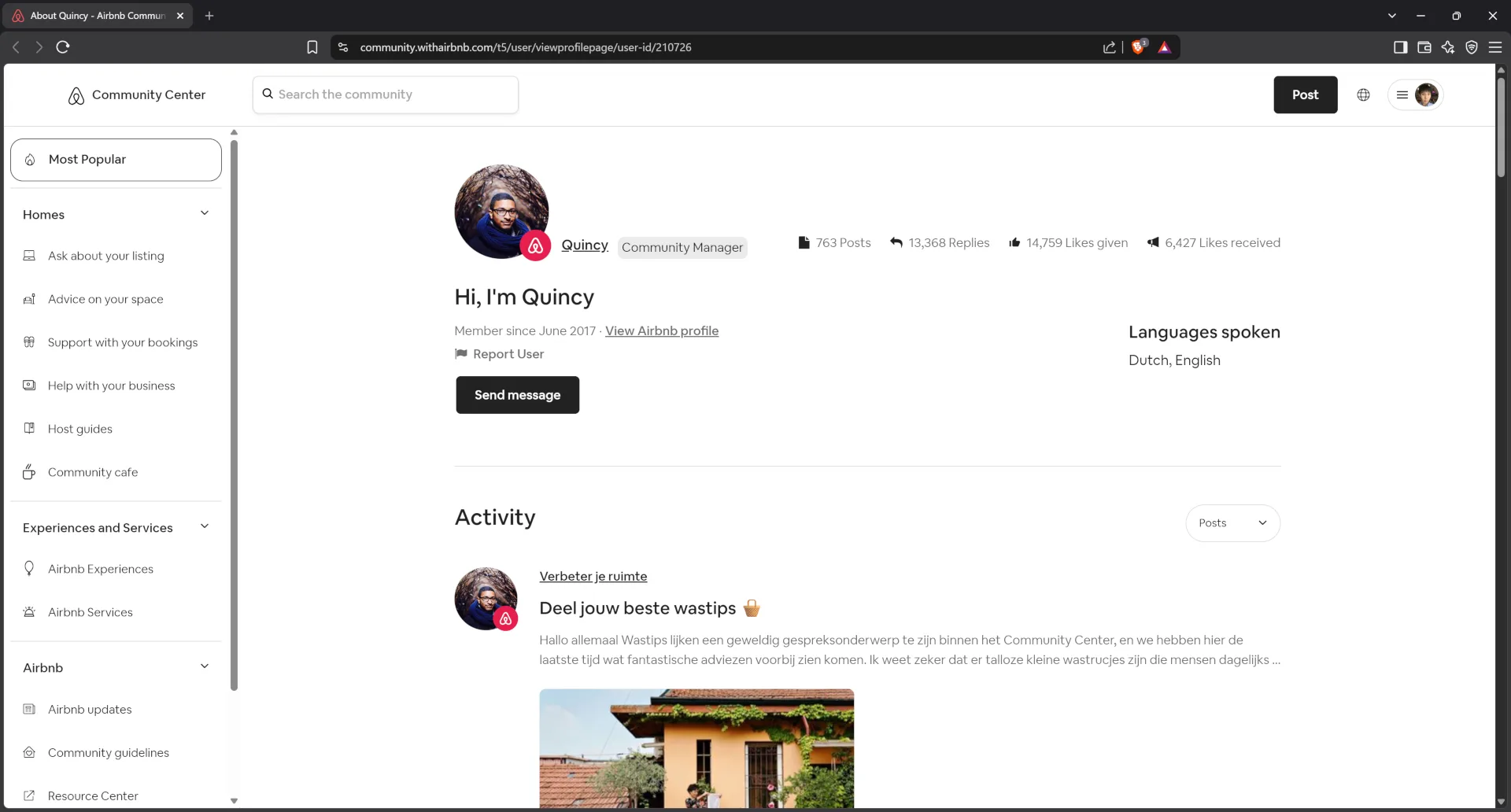
Task: Collapse the Homes section
Action: (x=205, y=213)
